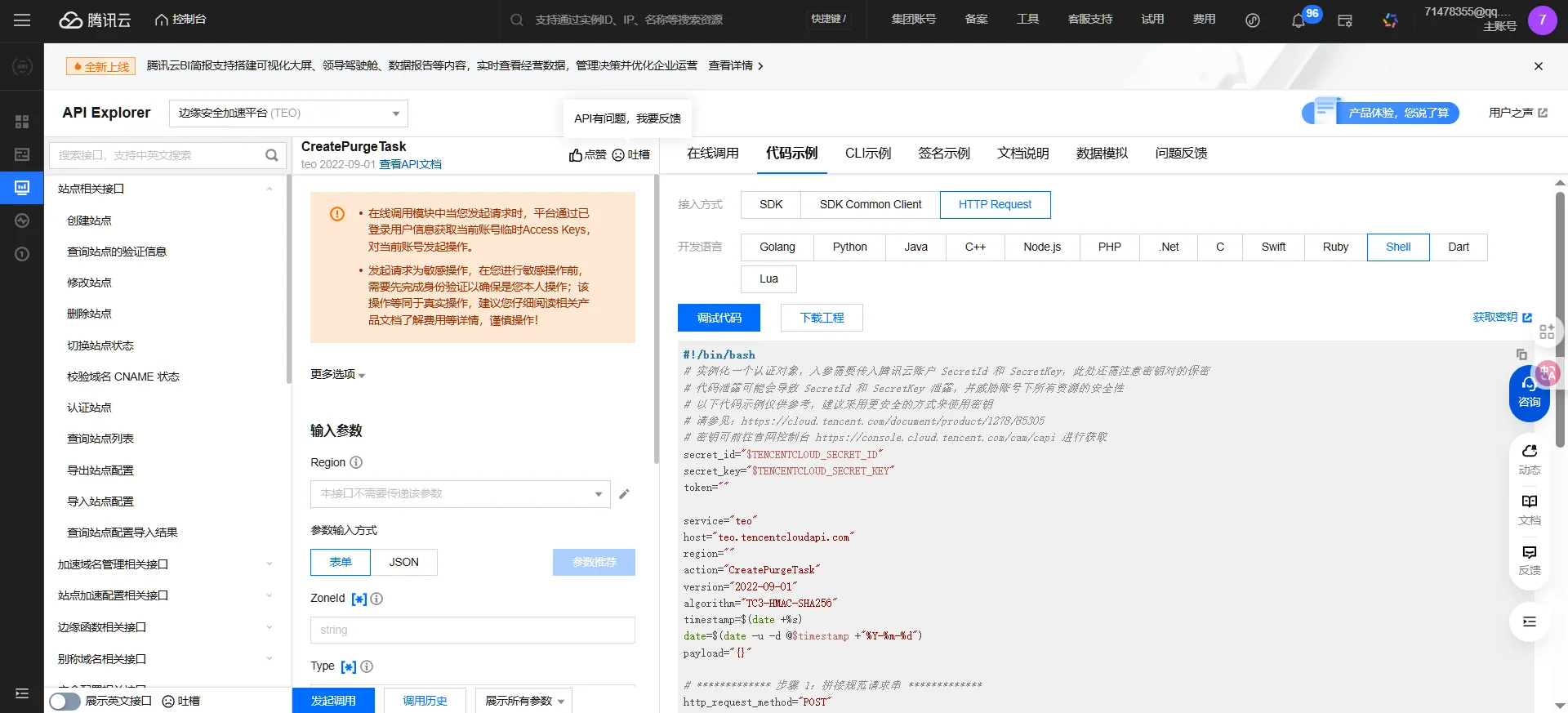Click the search magnifier in interface search
1568x713 pixels.
point(271,155)
